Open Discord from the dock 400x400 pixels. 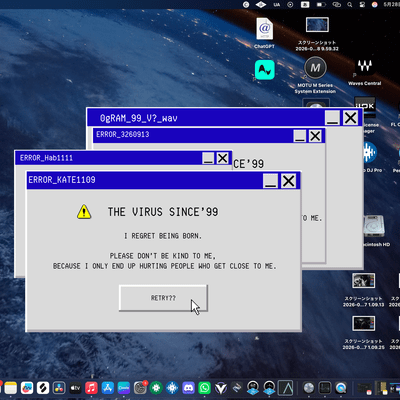click(x=188, y=388)
